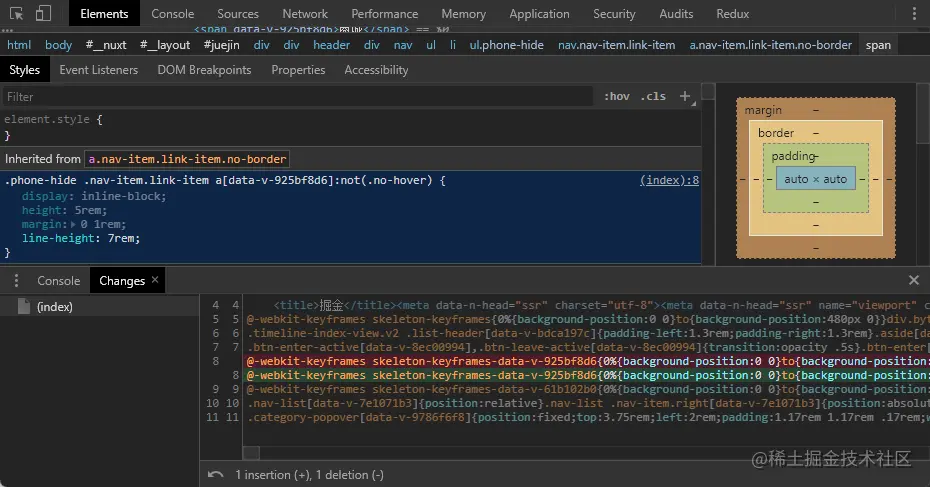Viewport: 930px width, 487px height.
Task: Click the red deleted line 8 in diff
Action: [x=586, y=361]
